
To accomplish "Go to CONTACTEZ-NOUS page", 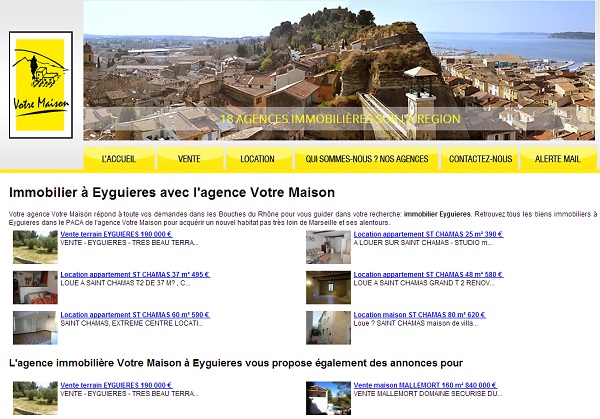I will [x=481, y=158].
